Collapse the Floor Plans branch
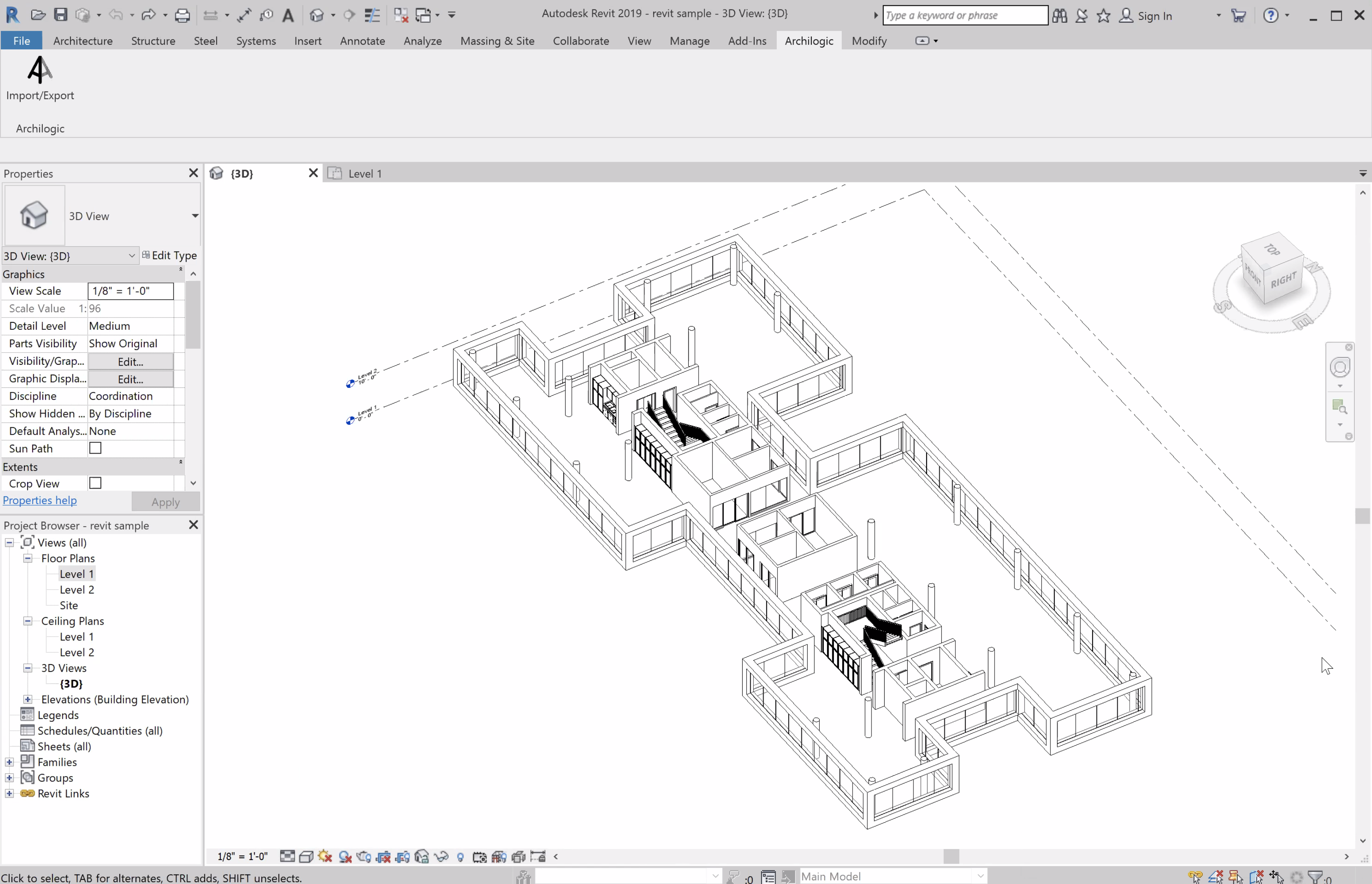The height and width of the screenshot is (884, 1372). click(27, 558)
